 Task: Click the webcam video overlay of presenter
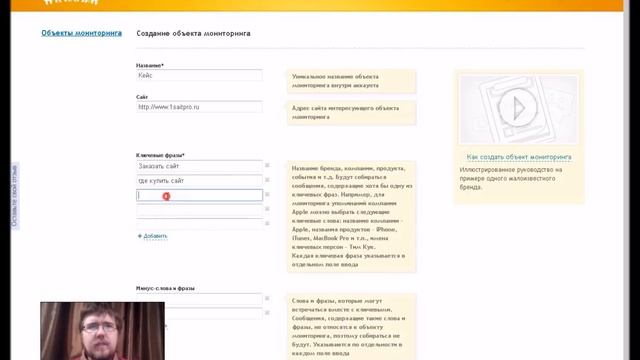(102, 331)
